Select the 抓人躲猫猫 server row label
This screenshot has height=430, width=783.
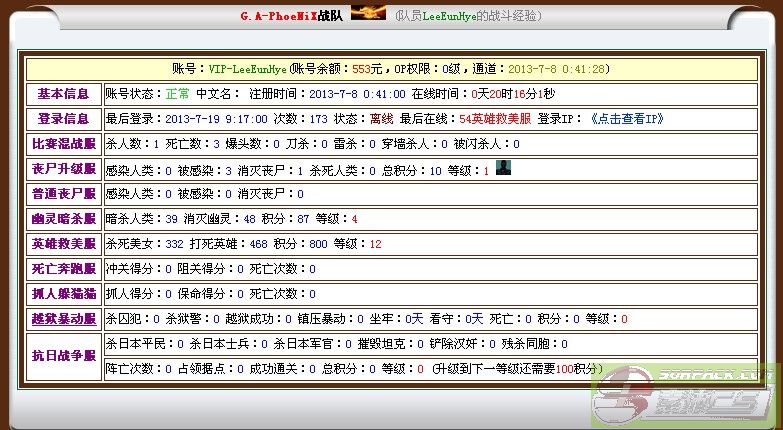63,294
